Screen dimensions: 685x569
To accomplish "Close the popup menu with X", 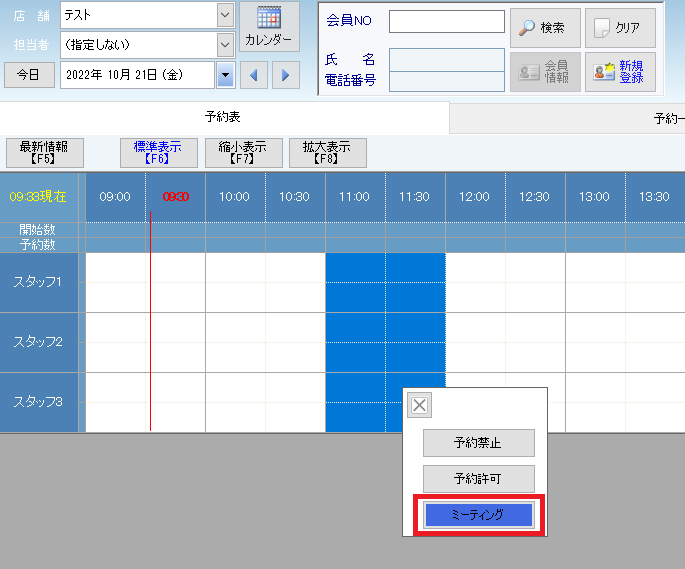I will [420, 405].
